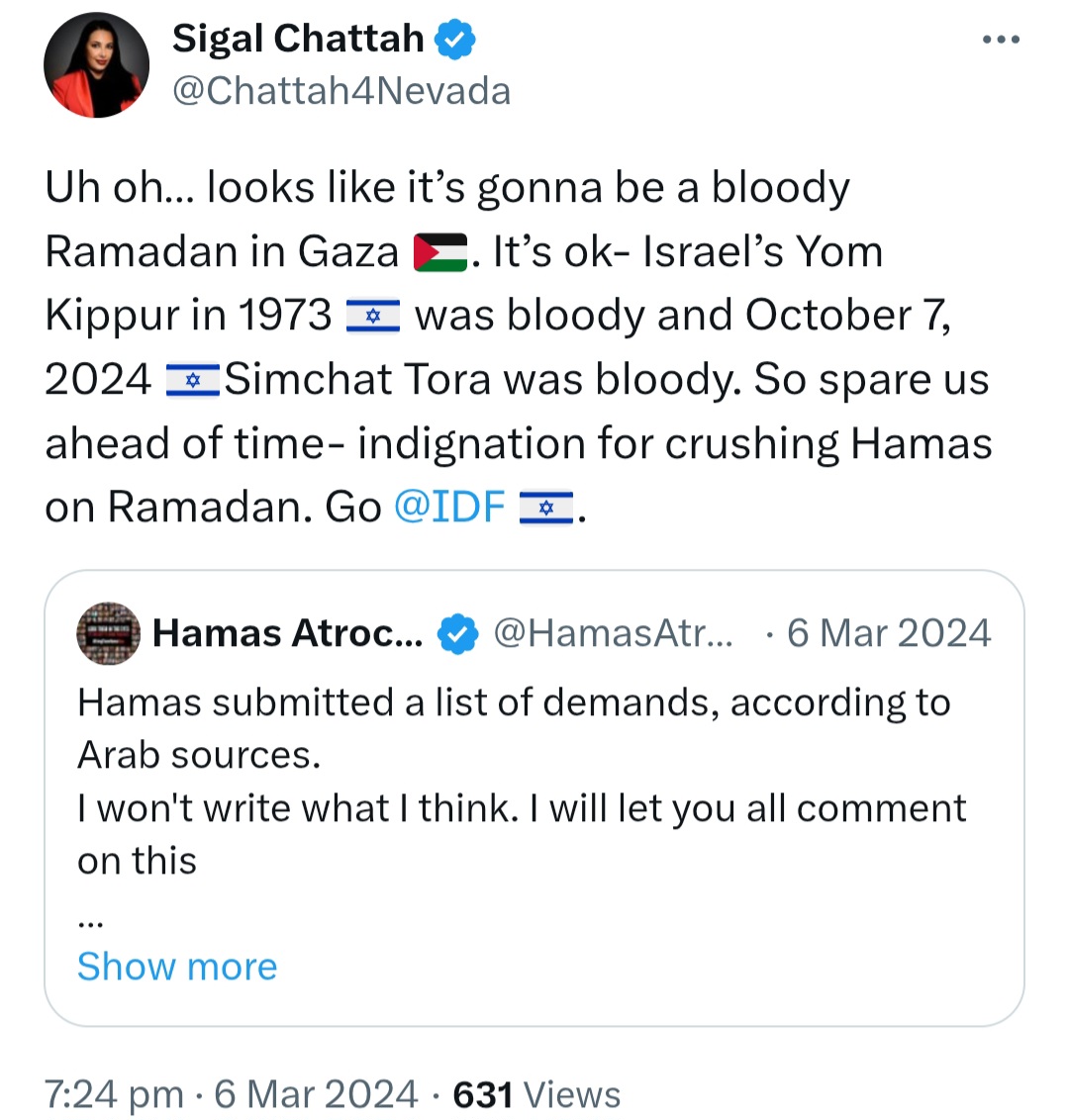Click Israeli flag emoji before Simchat Tora
The height and width of the screenshot is (1120, 1069).
[x=193, y=380]
